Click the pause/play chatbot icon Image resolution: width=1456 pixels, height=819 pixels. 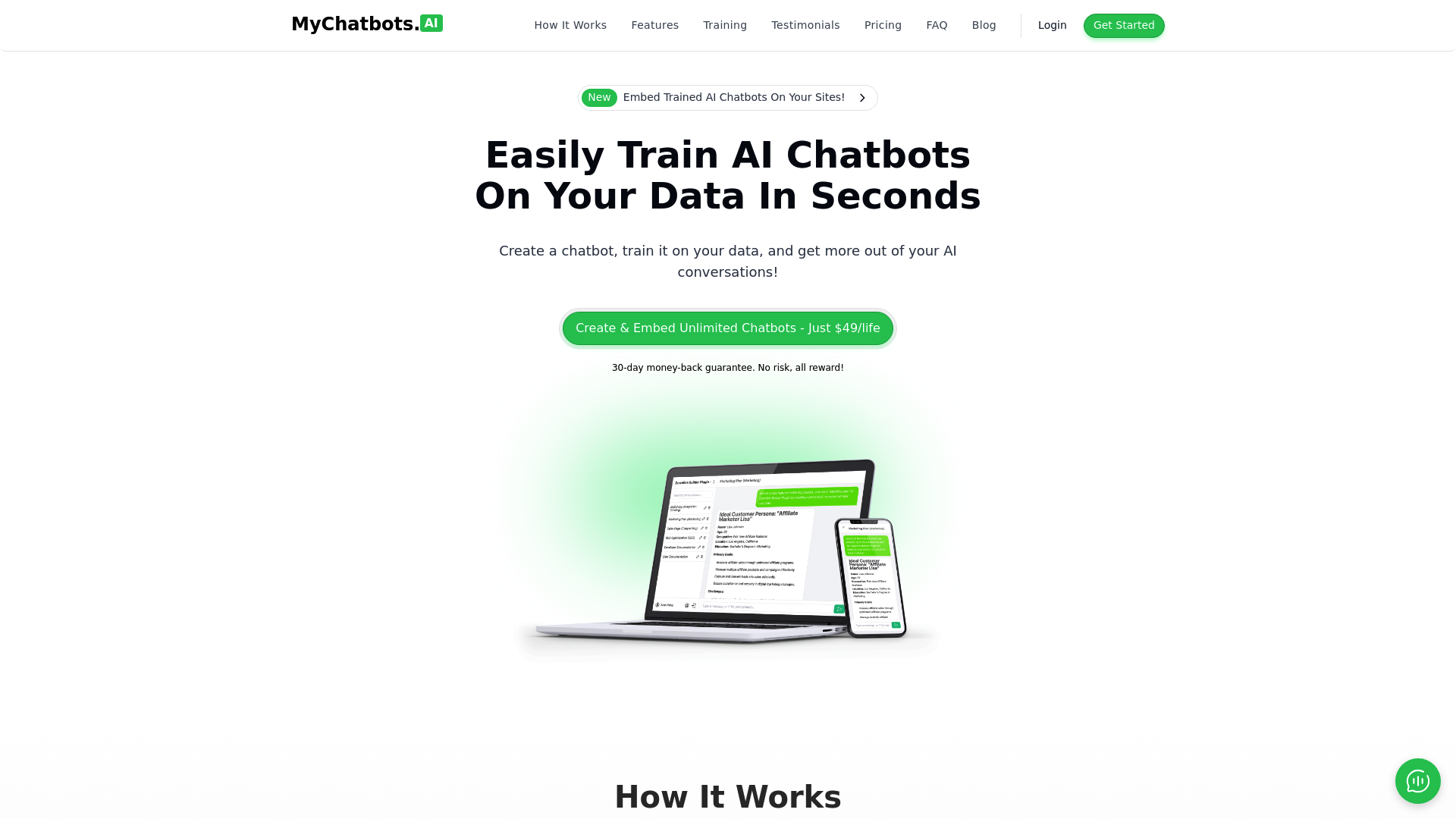click(1418, 781)
